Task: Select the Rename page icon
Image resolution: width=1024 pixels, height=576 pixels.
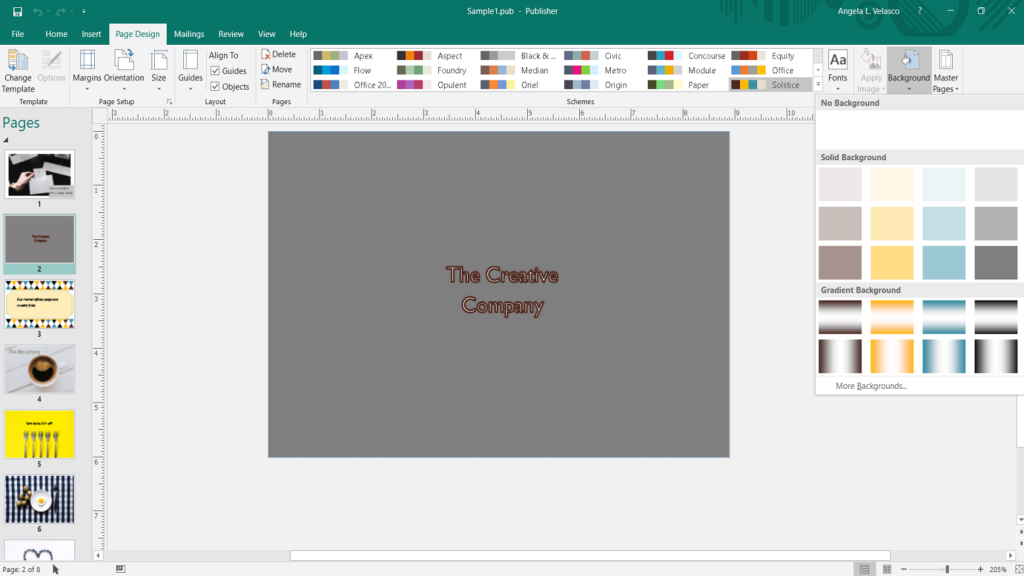Action: click(x=282, y=84)
